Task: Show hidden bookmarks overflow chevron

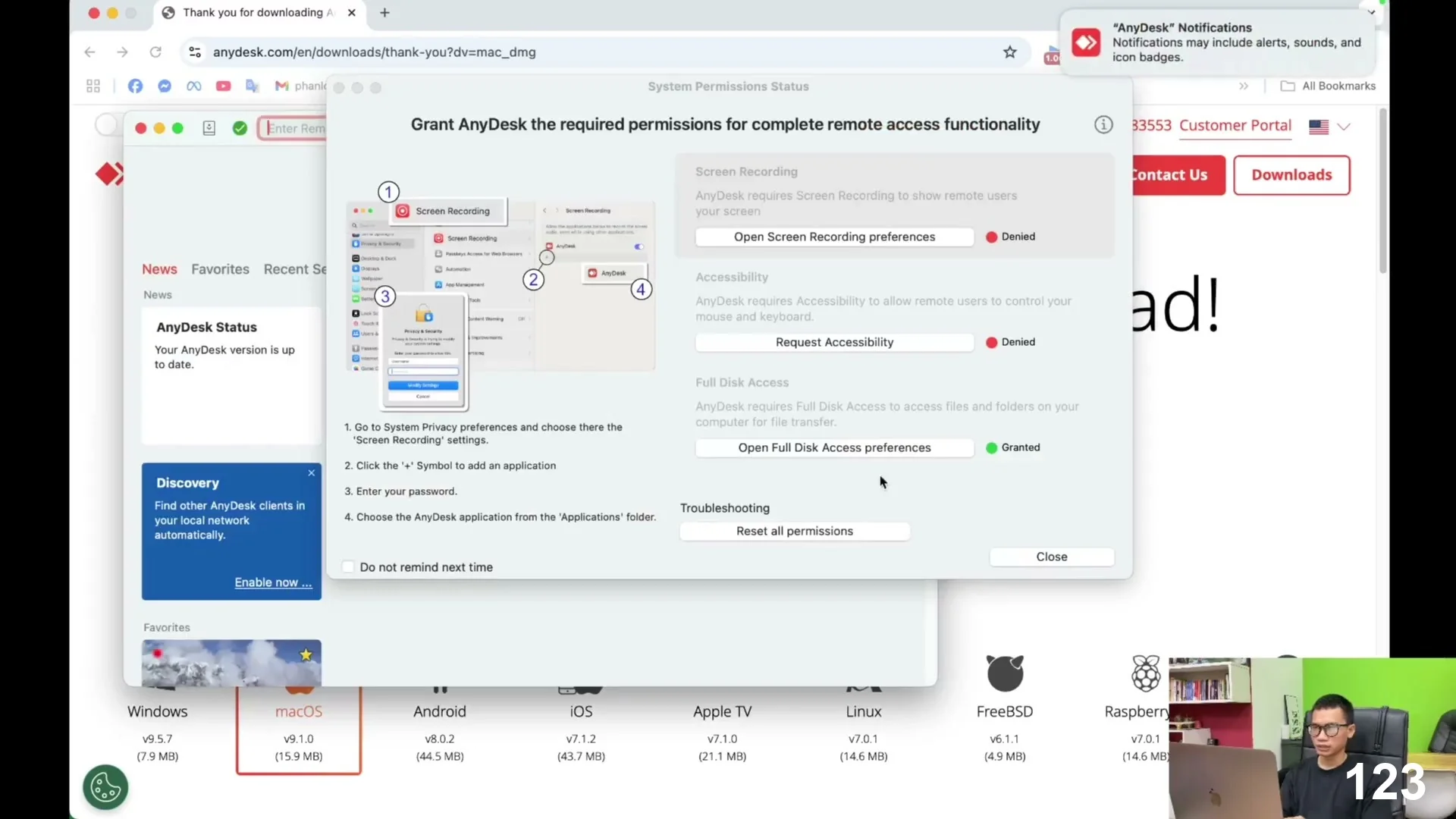Action: [x=1244, y=86]
